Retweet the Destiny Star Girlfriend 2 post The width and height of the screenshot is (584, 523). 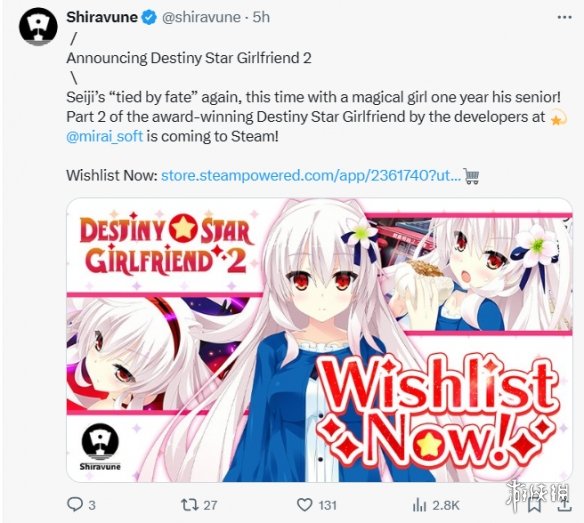190,505
